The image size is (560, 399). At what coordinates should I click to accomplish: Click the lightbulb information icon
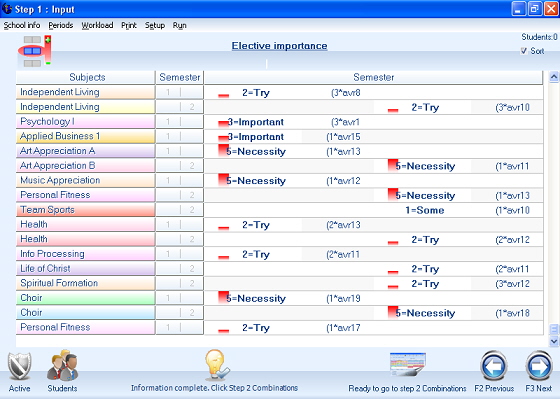click(217, 364)
